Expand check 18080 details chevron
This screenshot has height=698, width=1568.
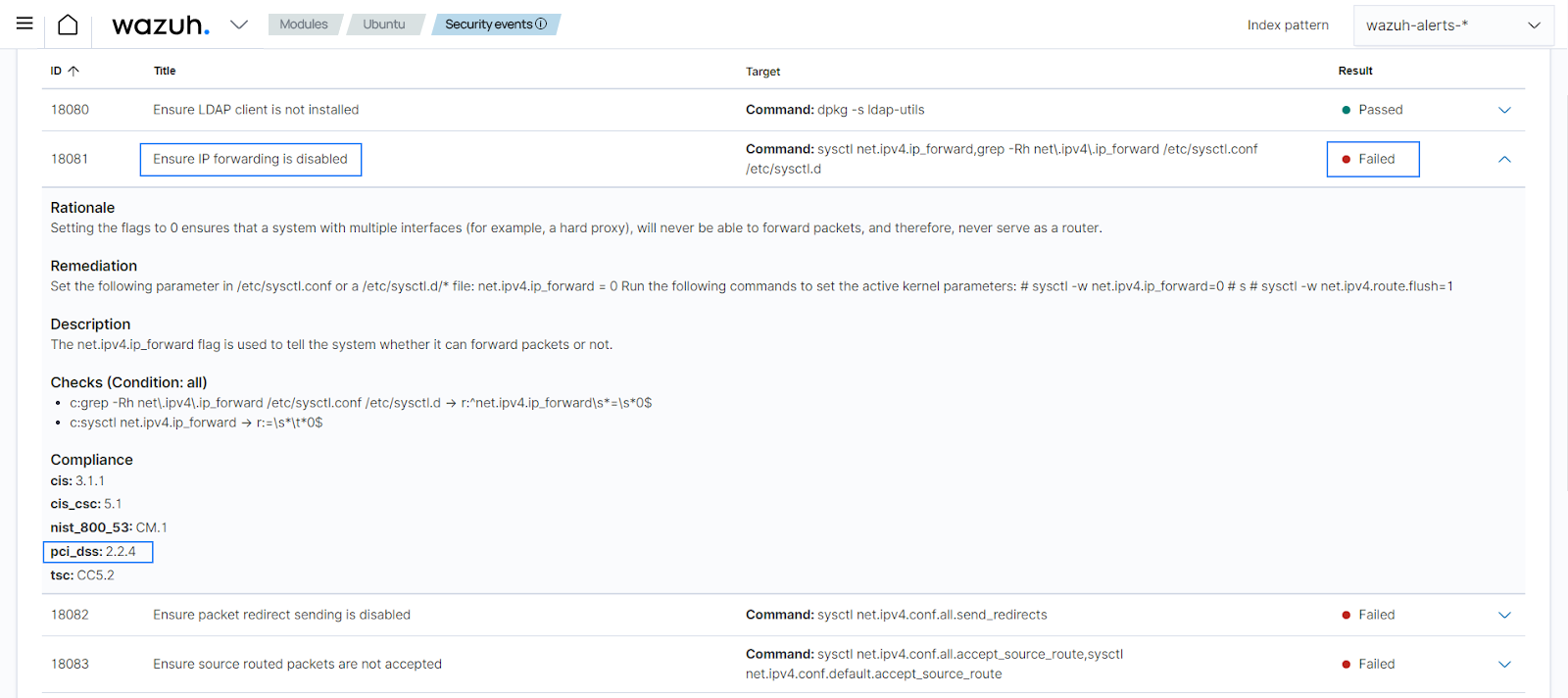tap(1504, 110)
